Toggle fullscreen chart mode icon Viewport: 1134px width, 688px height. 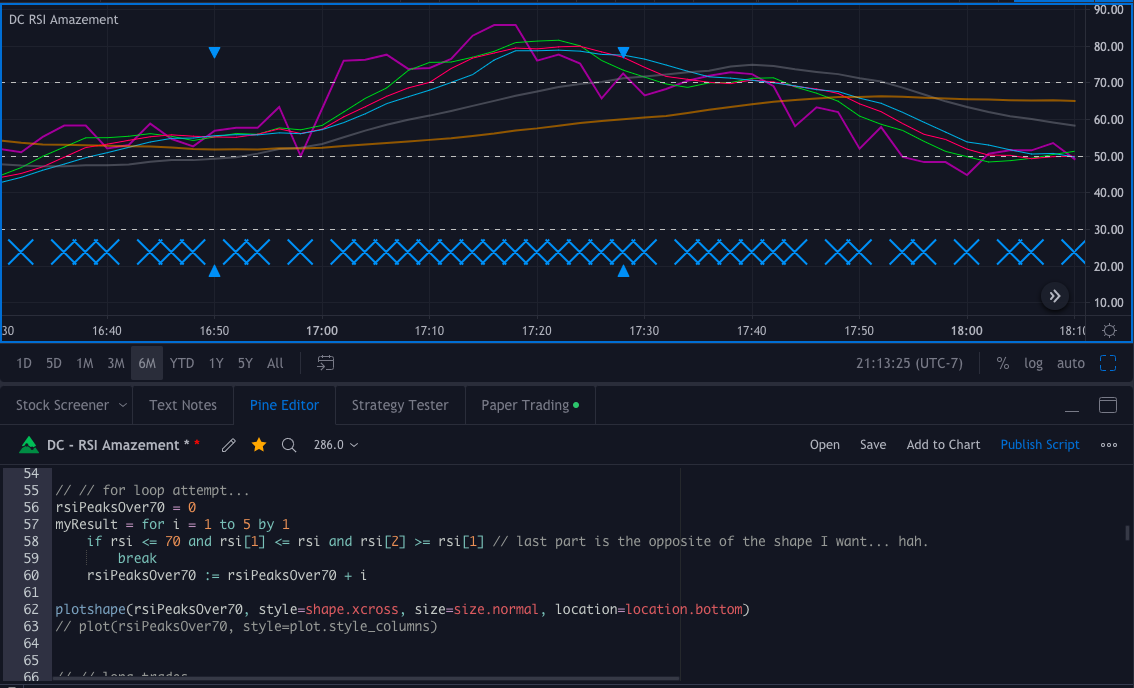click(1108, 363)
